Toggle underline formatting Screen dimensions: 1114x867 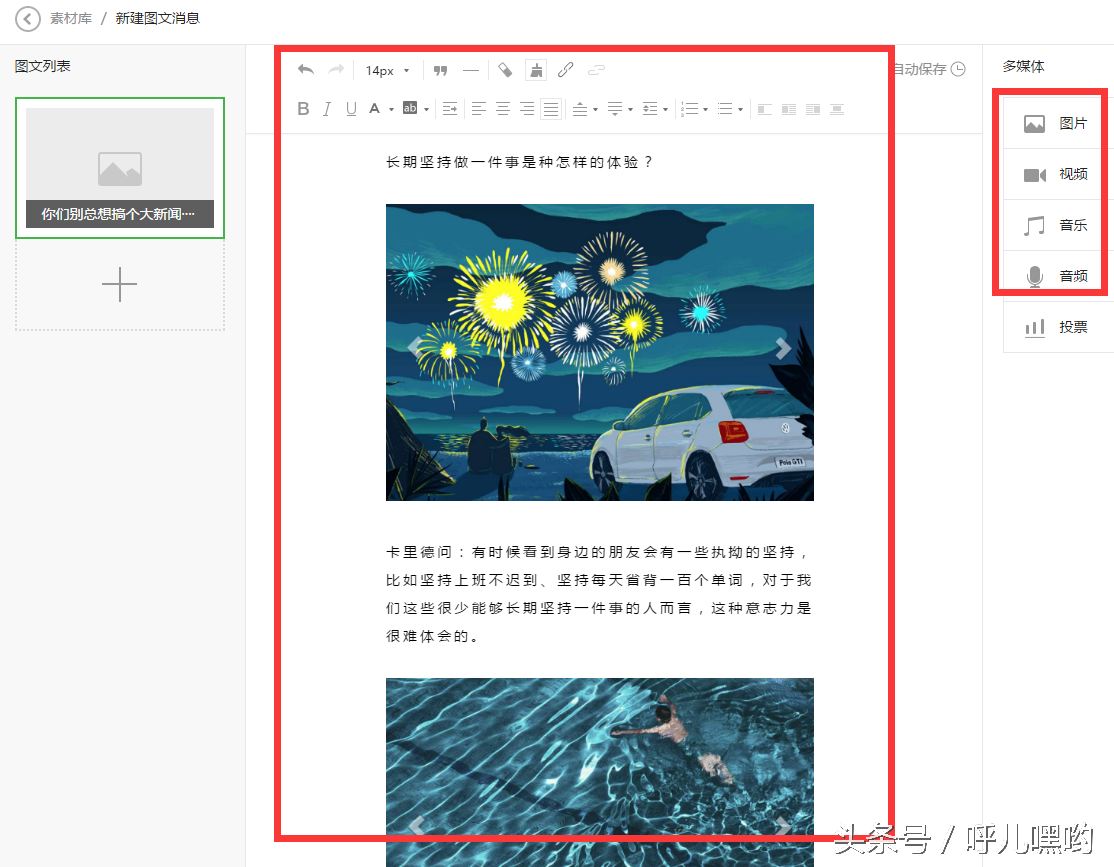pos(351,109)
